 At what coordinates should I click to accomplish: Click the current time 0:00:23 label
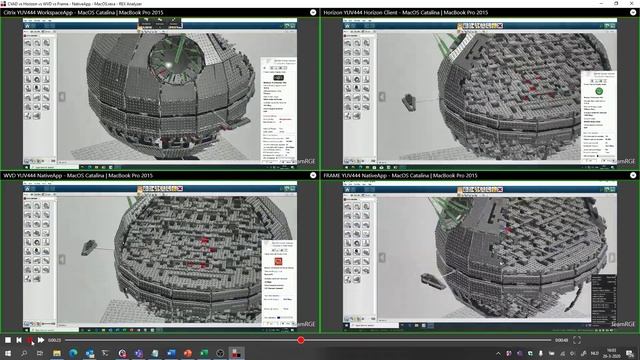[54, 340]
